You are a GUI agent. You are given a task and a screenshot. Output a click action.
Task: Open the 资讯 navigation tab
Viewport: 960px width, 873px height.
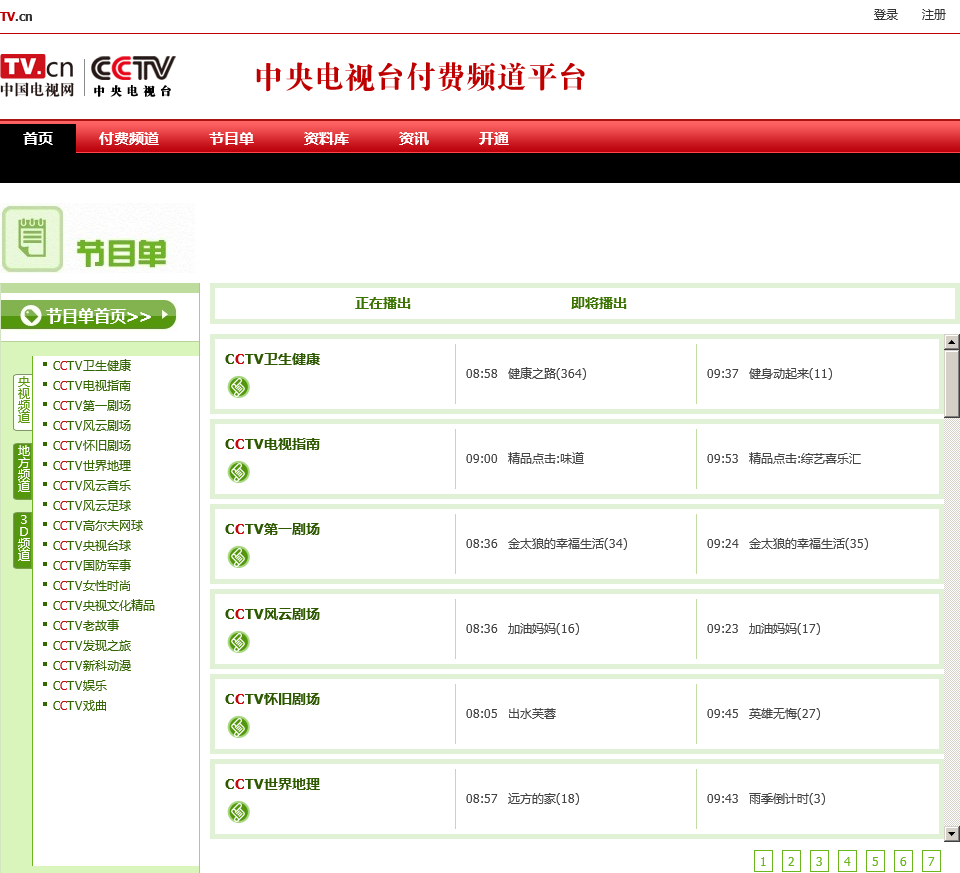pos(414,138)
